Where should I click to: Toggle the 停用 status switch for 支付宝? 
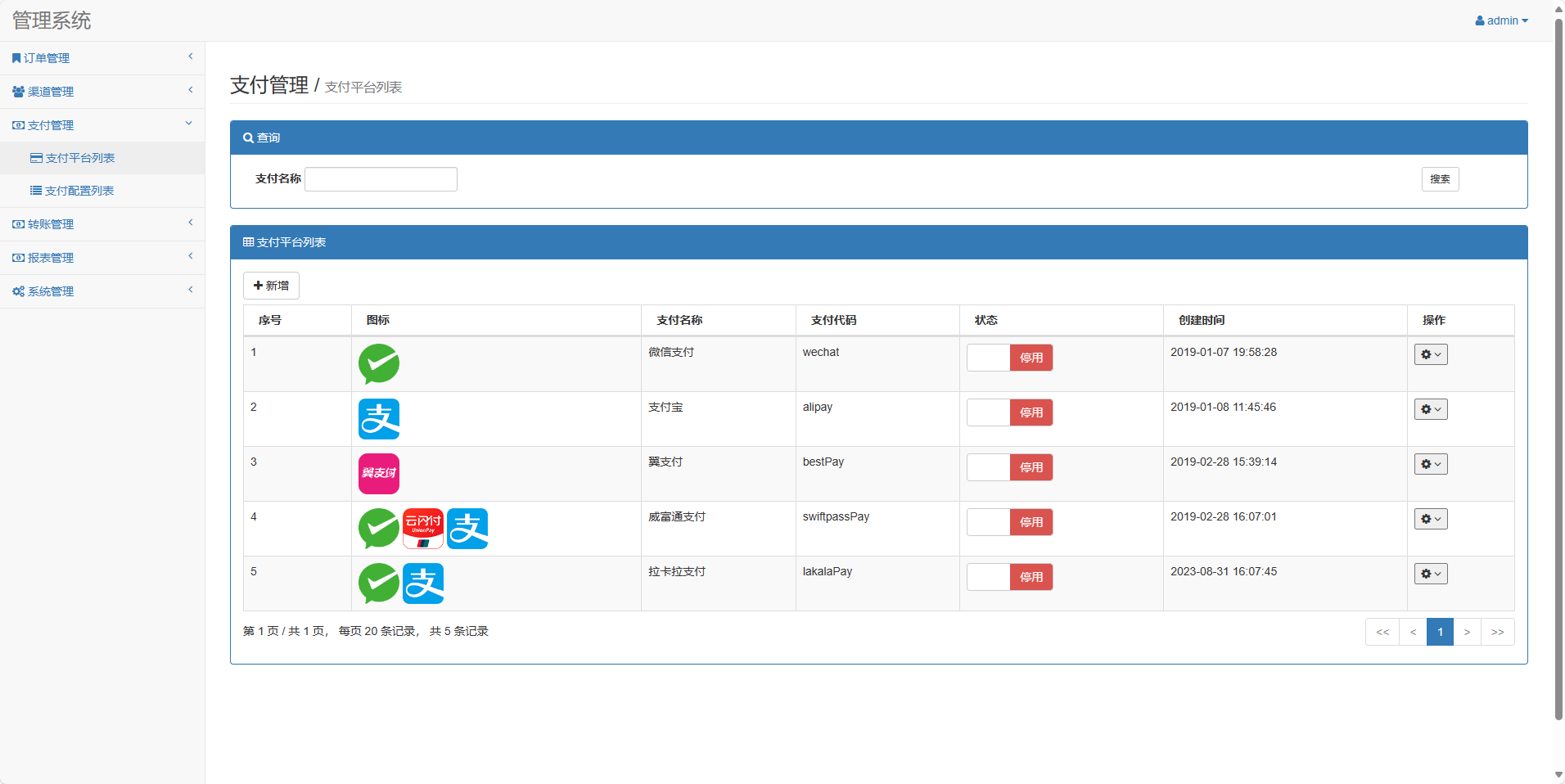point(1010,412)
